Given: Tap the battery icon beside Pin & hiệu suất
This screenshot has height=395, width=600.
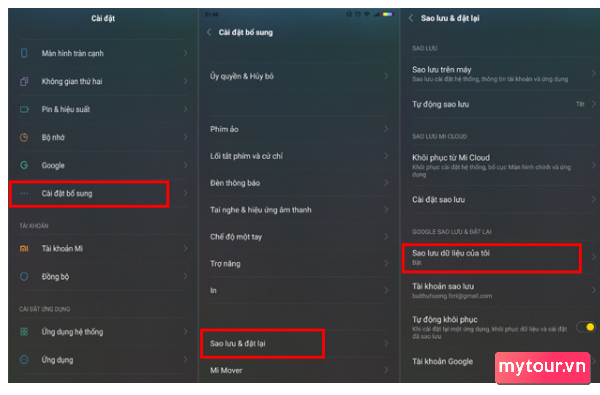Looking at the screenshot, I should click(24, 109).
